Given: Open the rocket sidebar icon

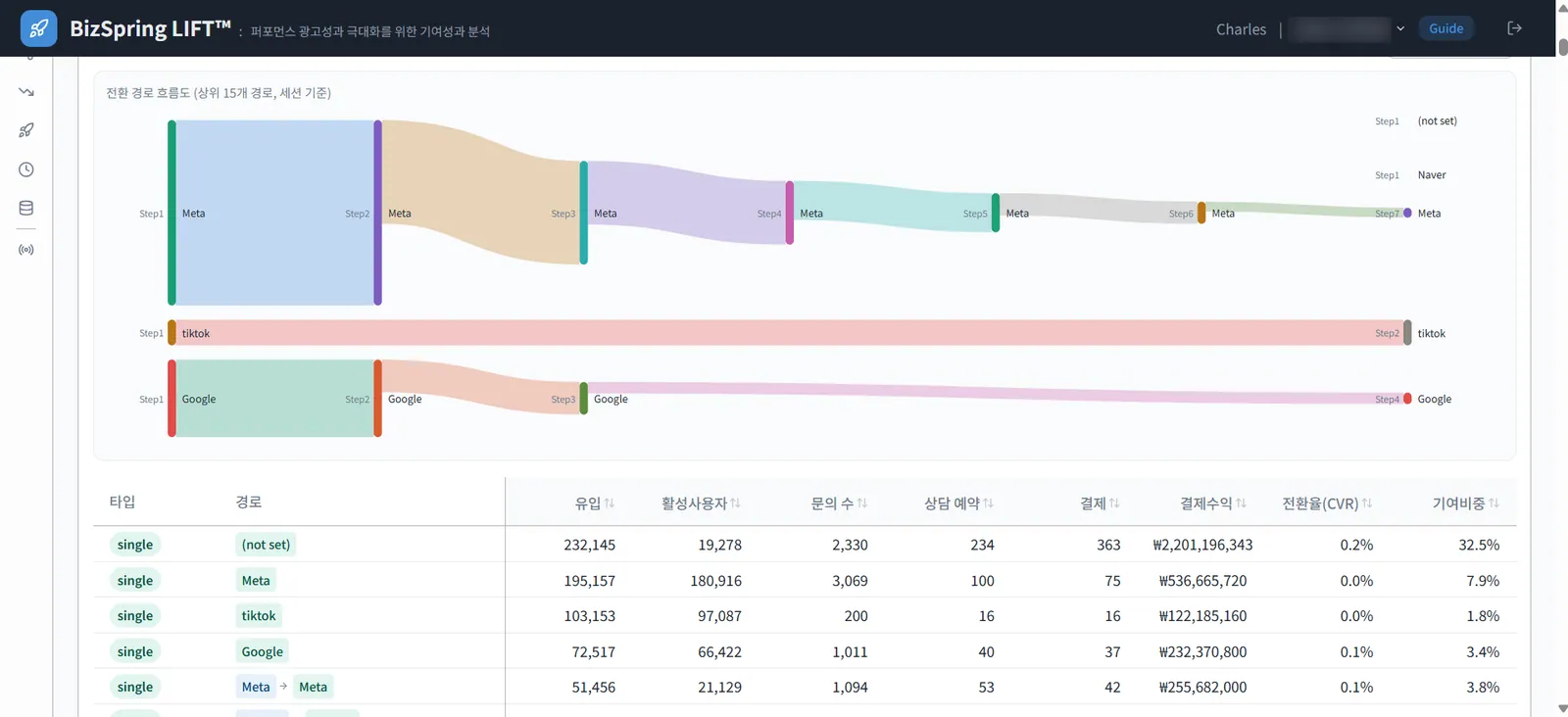Looking at the screenshot, I should 26,130.
